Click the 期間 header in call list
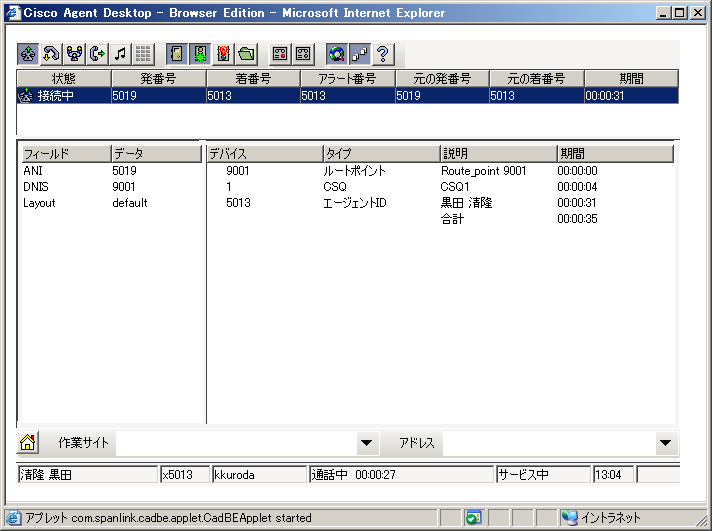Viewport: 712px width, 531px height. point(631,79)
